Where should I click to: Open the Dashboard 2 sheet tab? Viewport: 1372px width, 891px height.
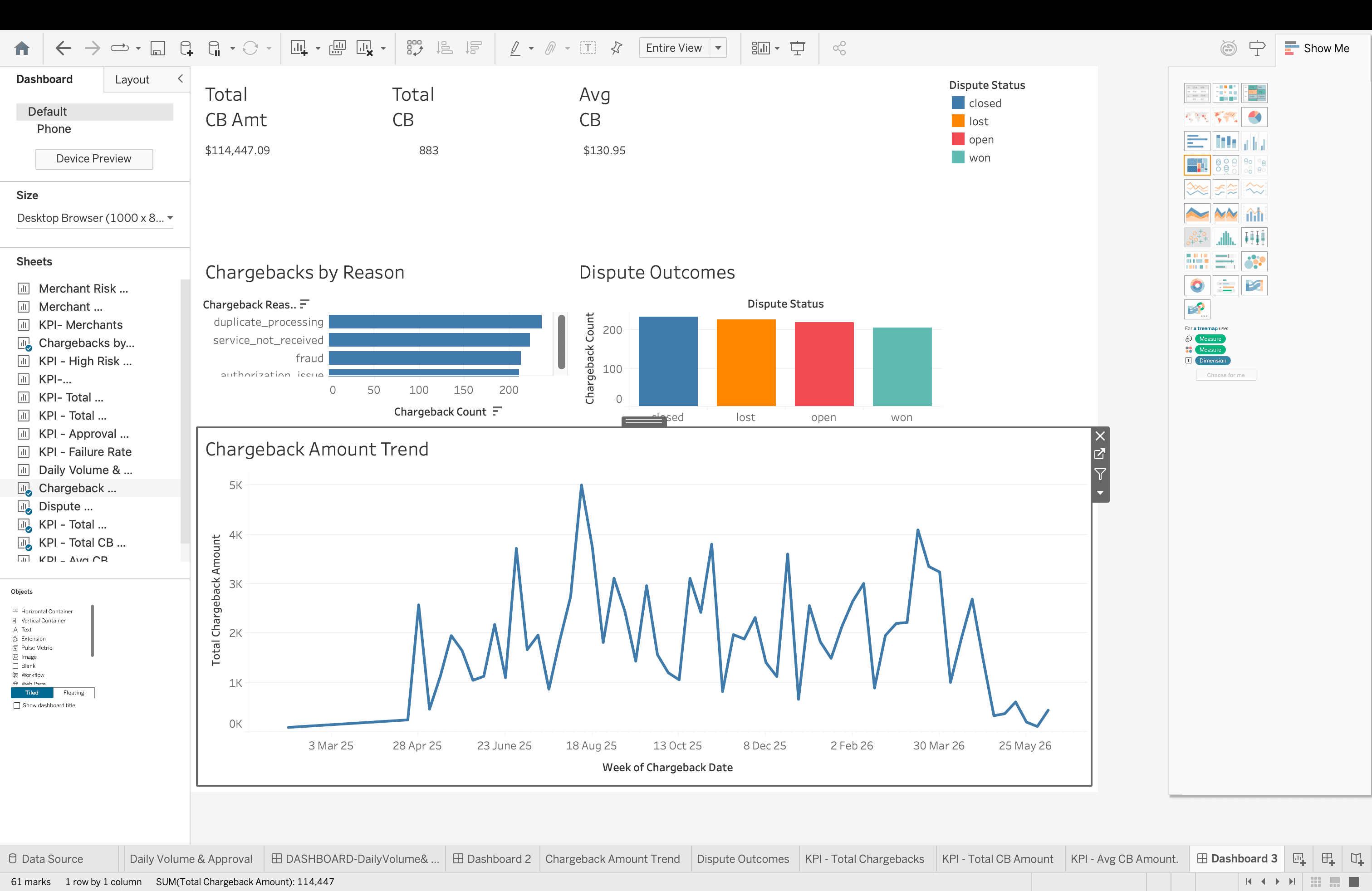pos(492,859)
